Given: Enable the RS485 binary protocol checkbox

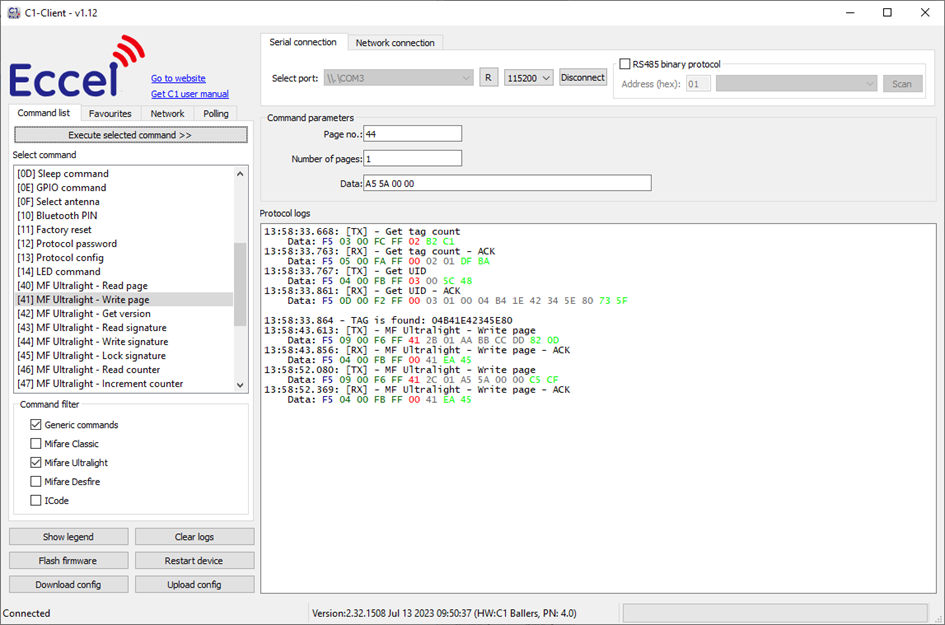Looking at the screenshot, I should click(x=626, y=64).
